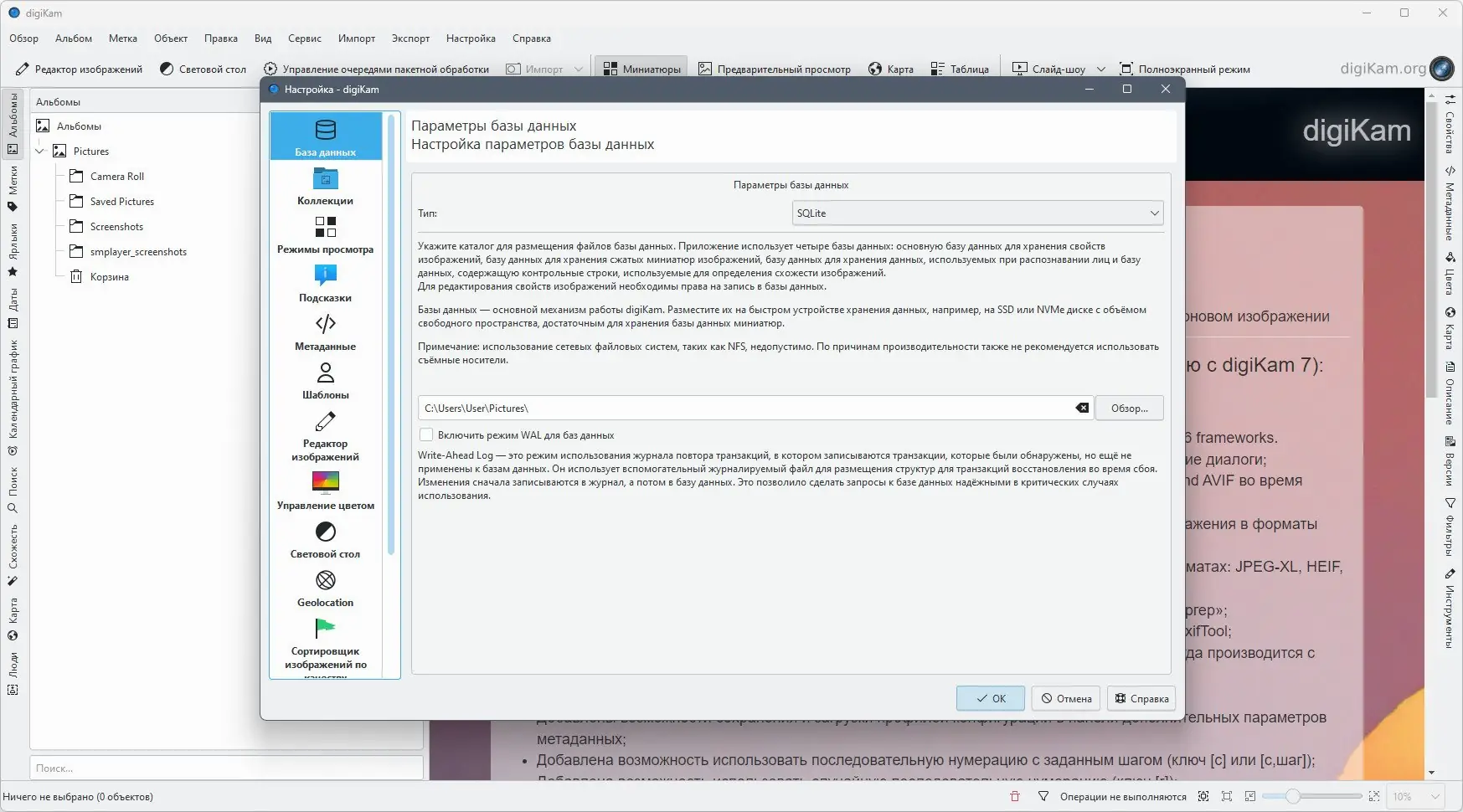Image resolution: width=1463 pixels, height=812 pixels.
Task: Open the 10% zoom level dropdown
Action: pyautogui.click(x=1417, y=797)
